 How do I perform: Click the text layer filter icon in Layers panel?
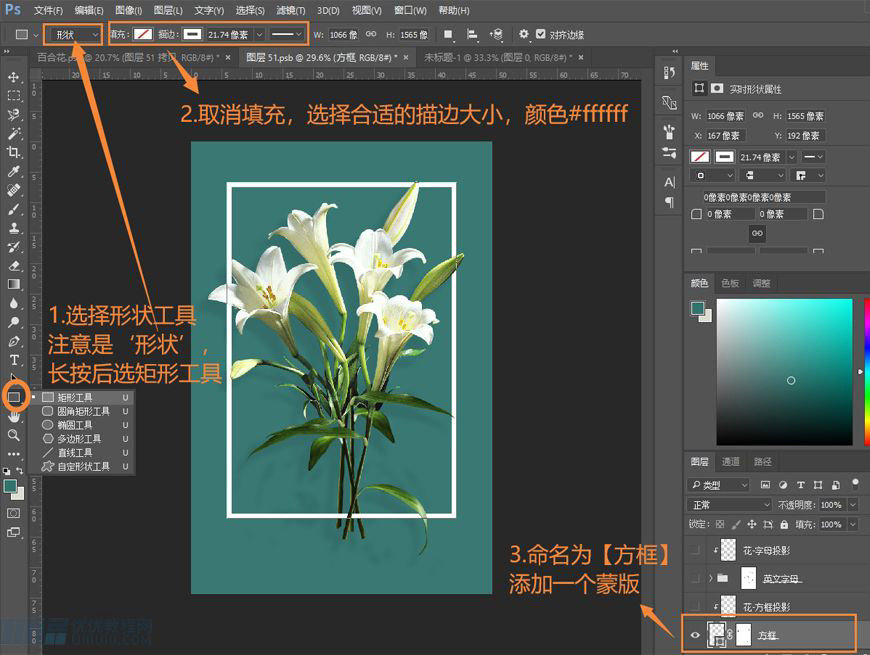pyautogui.click(x=800, y=486)
